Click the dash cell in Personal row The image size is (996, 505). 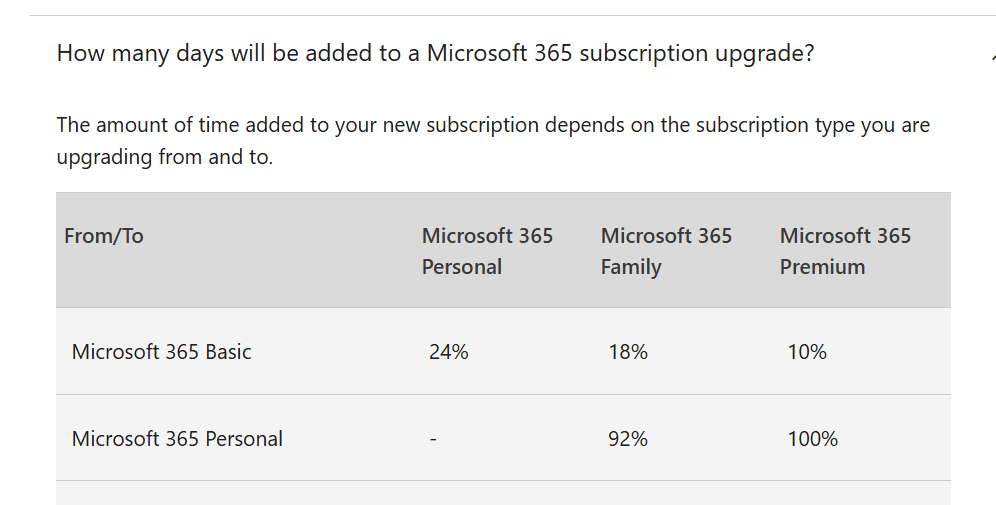tap(433, 438)
